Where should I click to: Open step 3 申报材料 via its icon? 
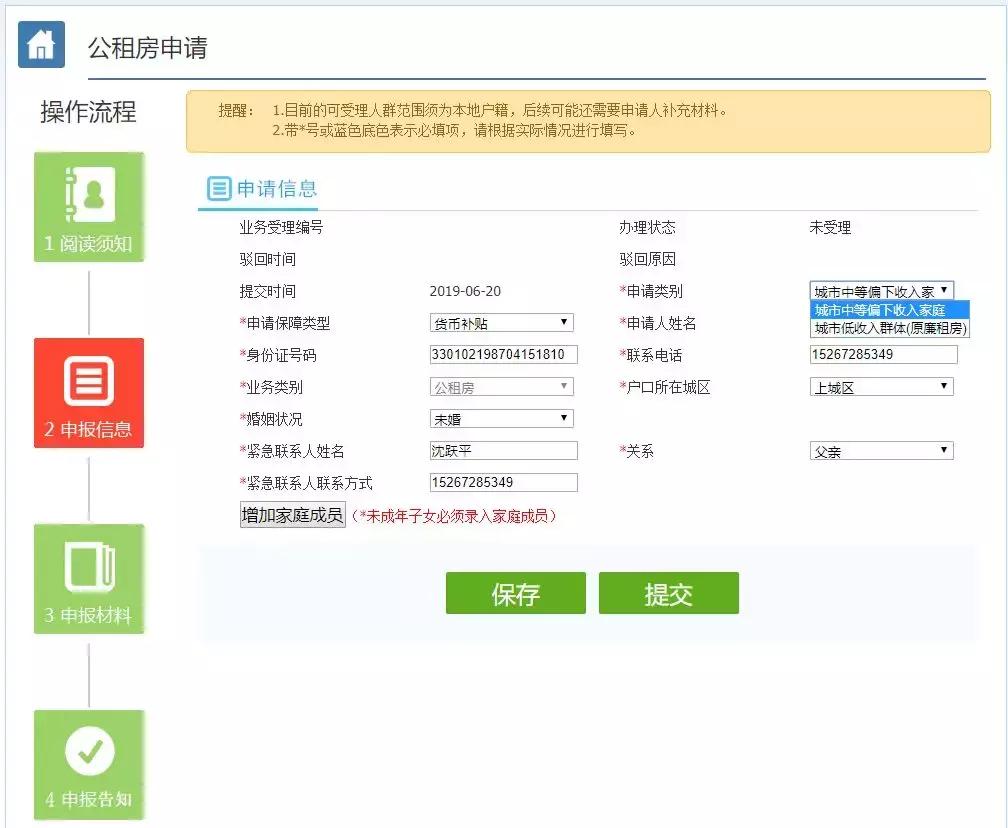tap(89, 578)
